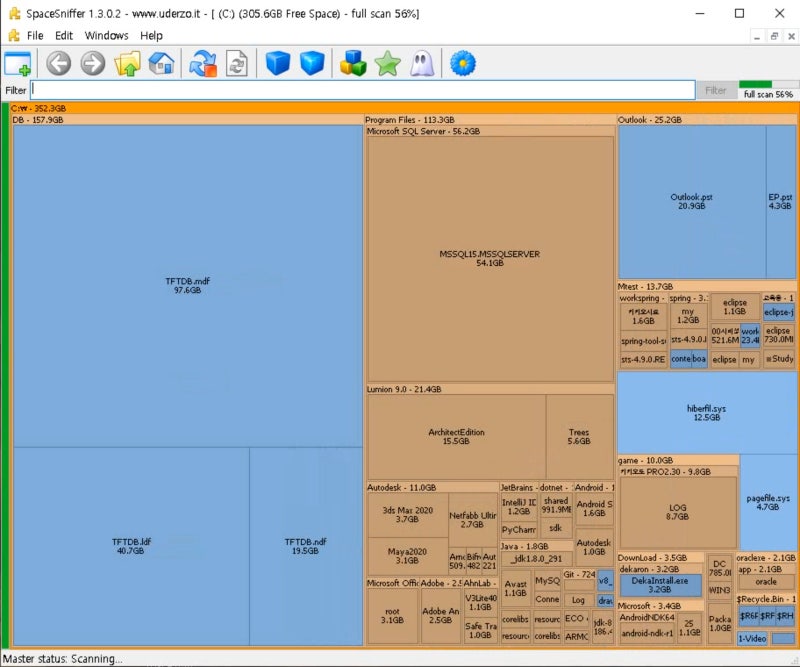Open the Windows menu

coord(105,35)
